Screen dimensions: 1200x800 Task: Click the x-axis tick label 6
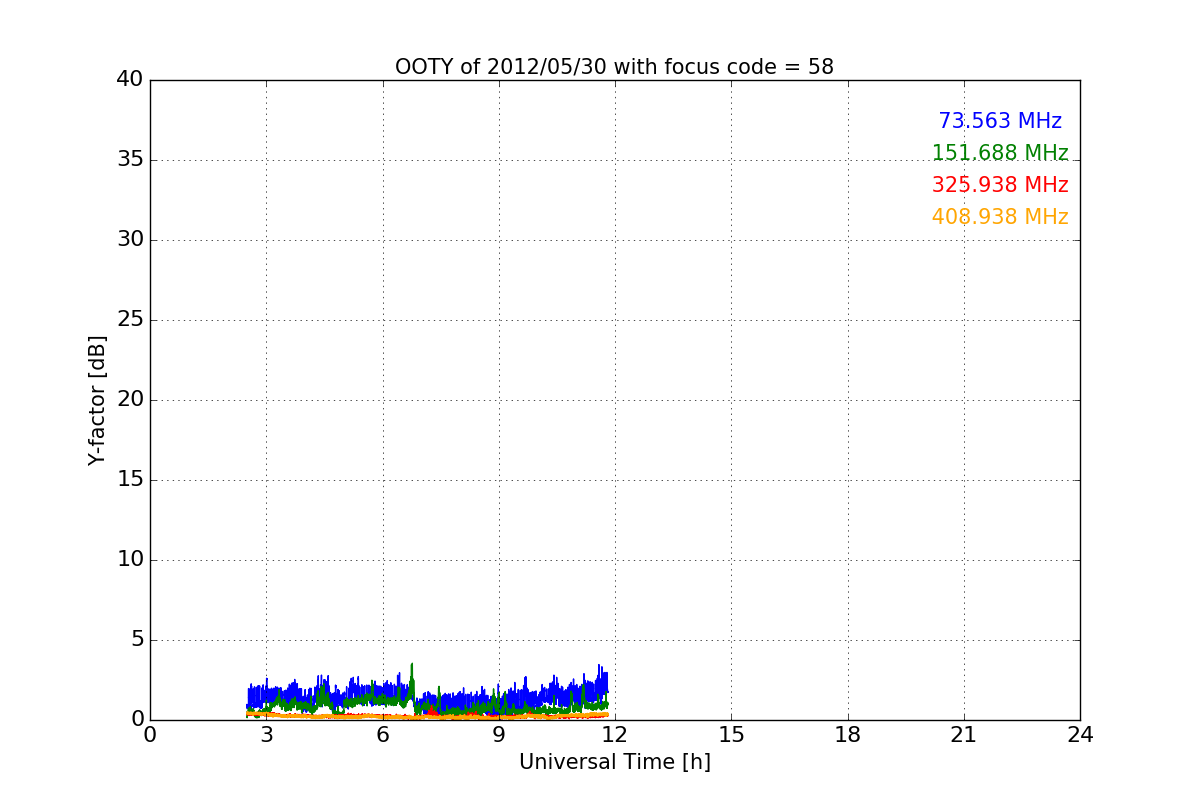click(382, 734)
